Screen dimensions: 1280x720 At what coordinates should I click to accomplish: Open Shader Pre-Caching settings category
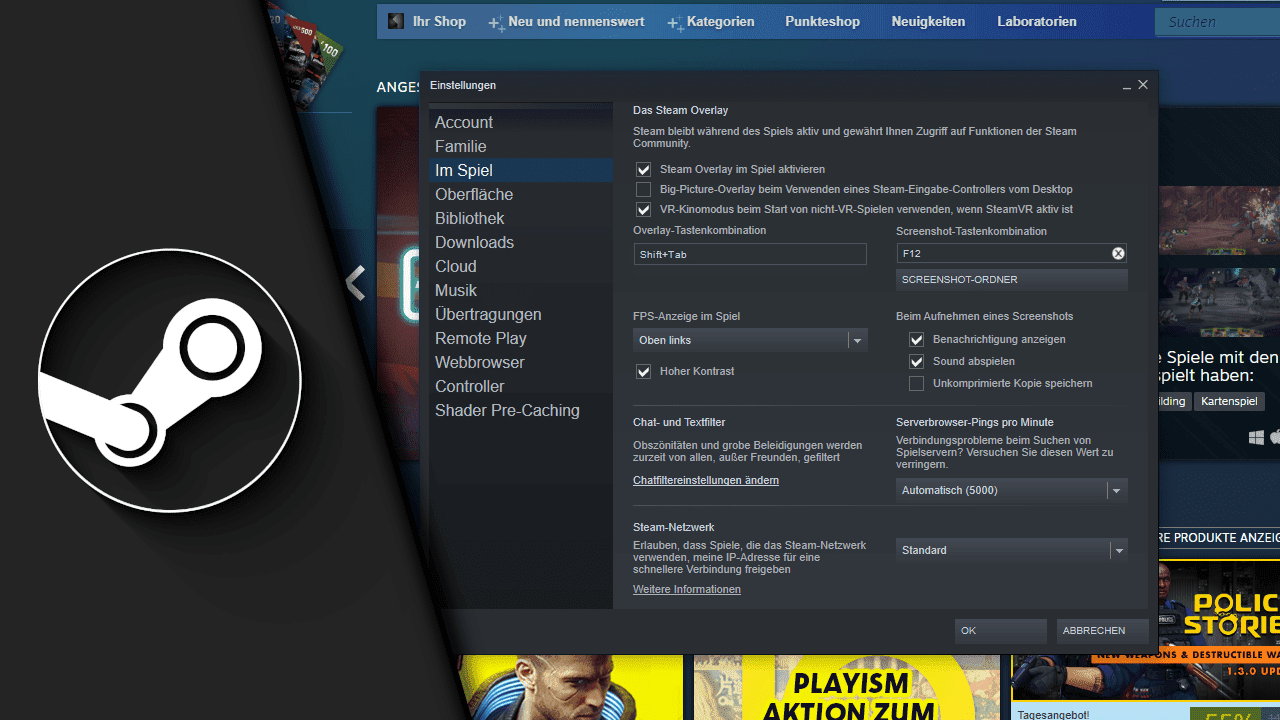click(x=521, y=410)
